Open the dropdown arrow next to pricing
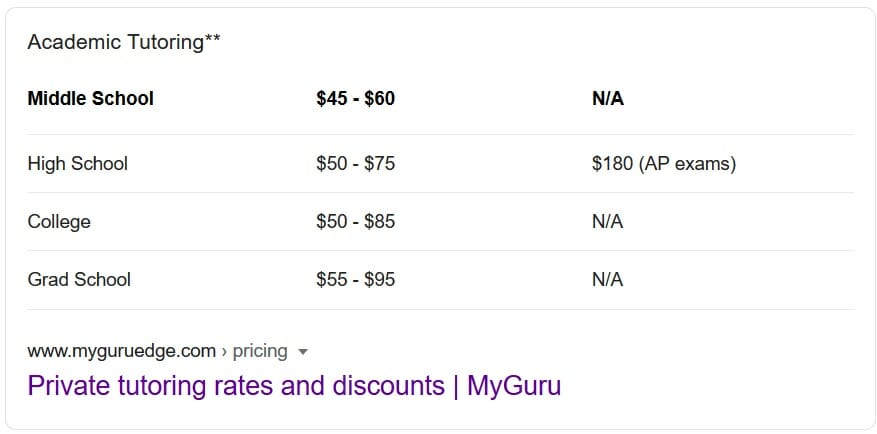The width and height of the screenshot is (877, 434). (303, 352)
